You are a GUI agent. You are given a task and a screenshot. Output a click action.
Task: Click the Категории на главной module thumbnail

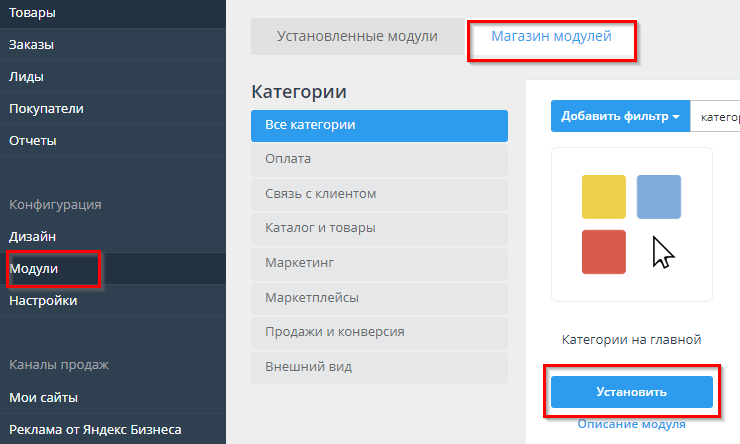click(x=631, y=224)
